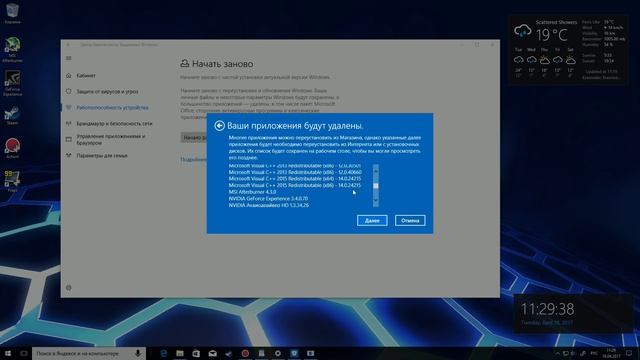The height and width of the screenshot is (360, 640).
Task: Open the Fraps desktop icon
Action: 12,181
